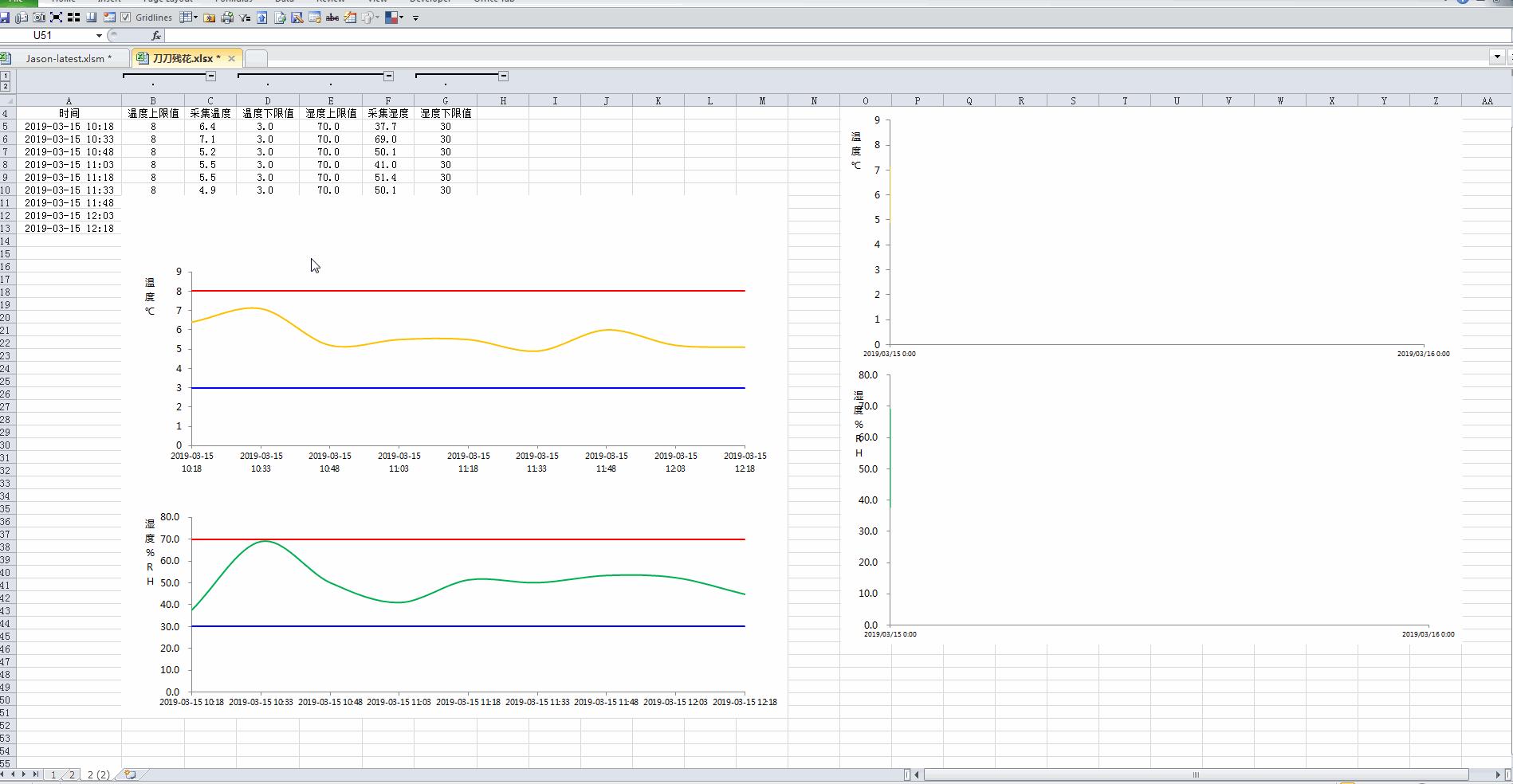The width and height of the screenshot is (1513, 784).
Task: Click the full screen toggle icon
Action: [x=56, y=17]
